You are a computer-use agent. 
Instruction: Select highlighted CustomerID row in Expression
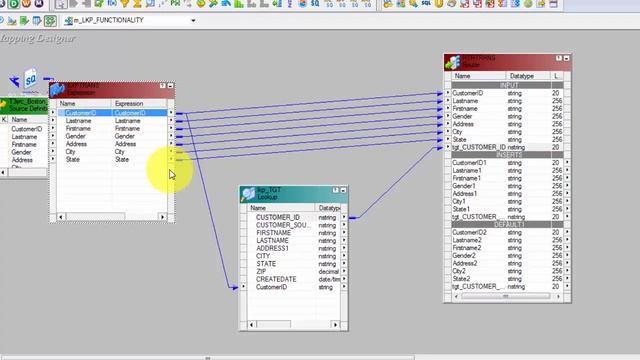112,113
